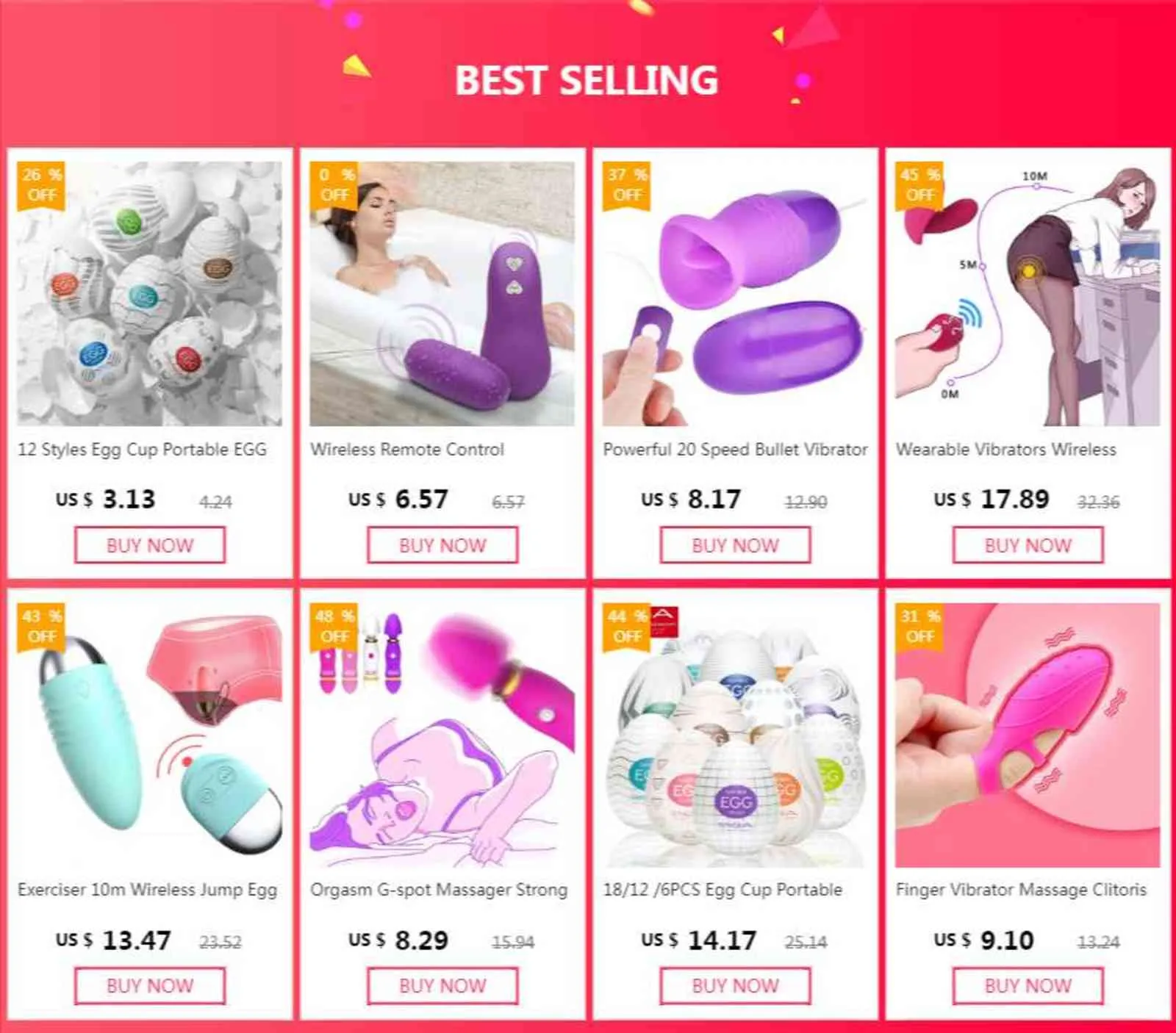
Task: Open the Exerciser 10m Wireless product image
Action: coord(149,735)
